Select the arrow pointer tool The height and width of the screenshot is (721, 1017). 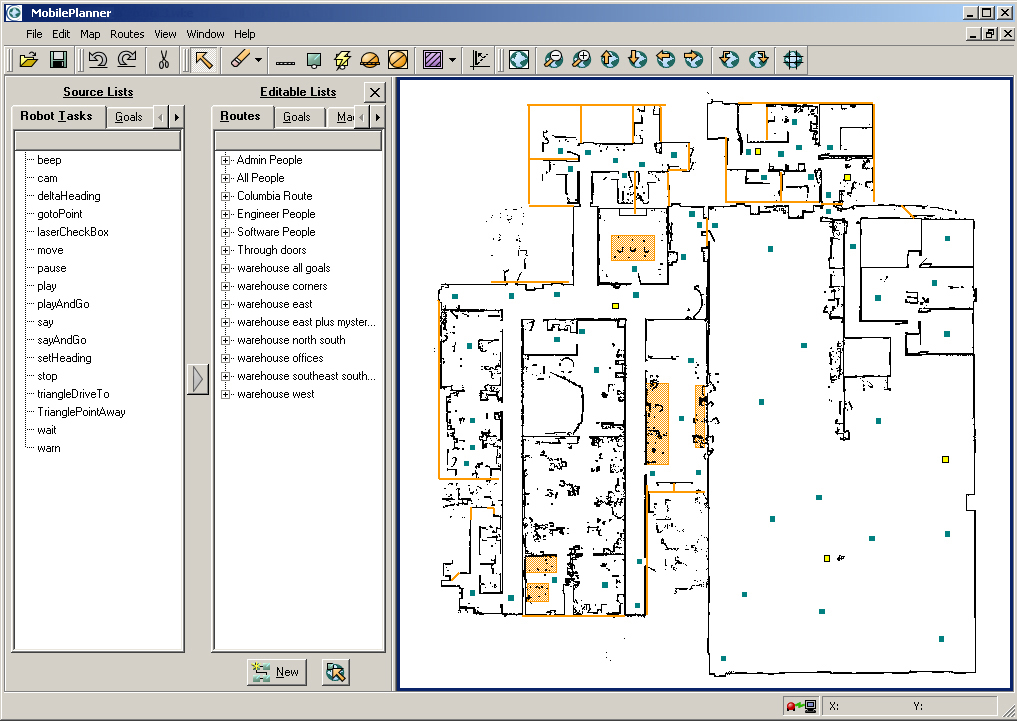(204, 60)
